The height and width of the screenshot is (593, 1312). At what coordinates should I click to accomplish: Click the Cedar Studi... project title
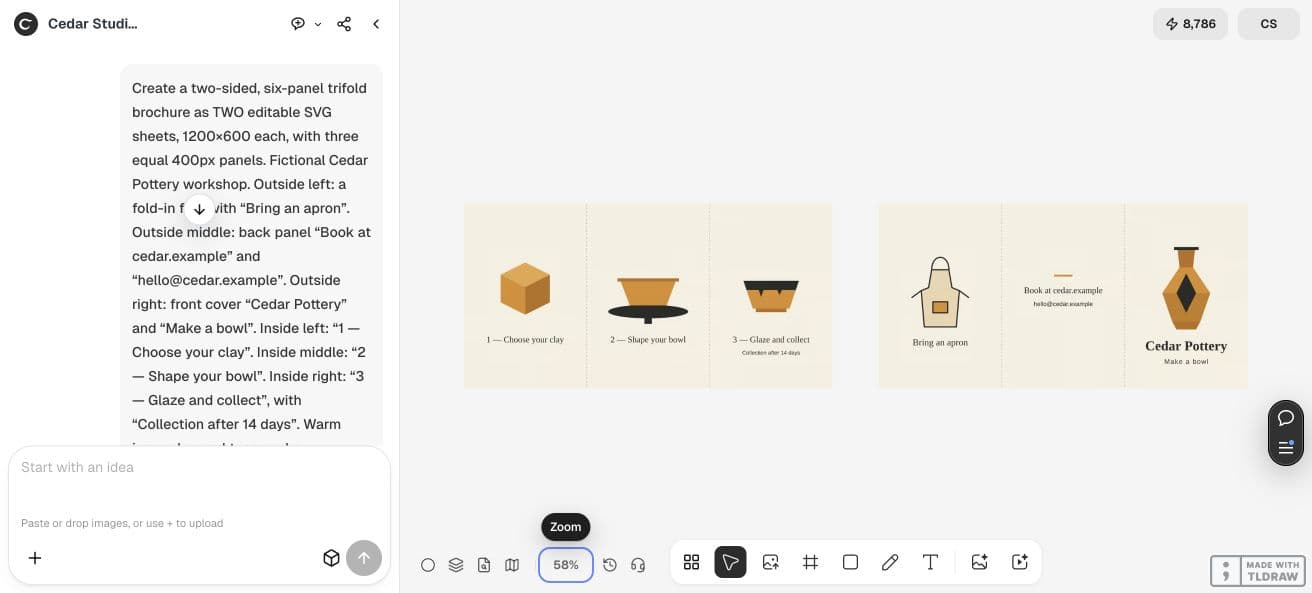(93, 24)
